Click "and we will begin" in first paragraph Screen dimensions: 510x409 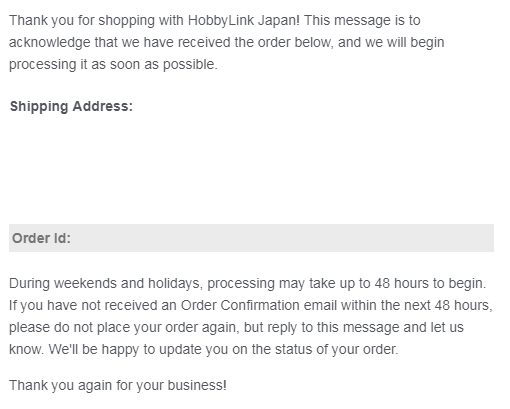coord(391,43)
